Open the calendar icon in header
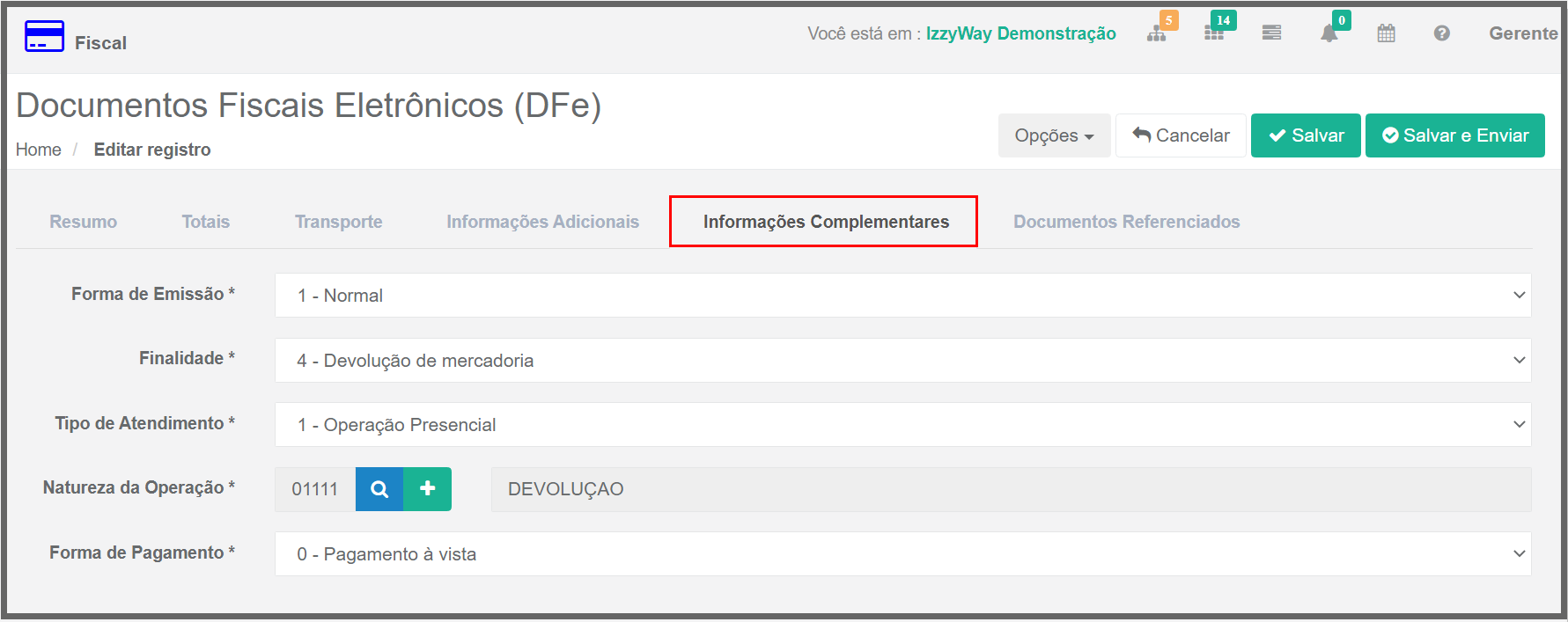 click(x=1386, y=33)
